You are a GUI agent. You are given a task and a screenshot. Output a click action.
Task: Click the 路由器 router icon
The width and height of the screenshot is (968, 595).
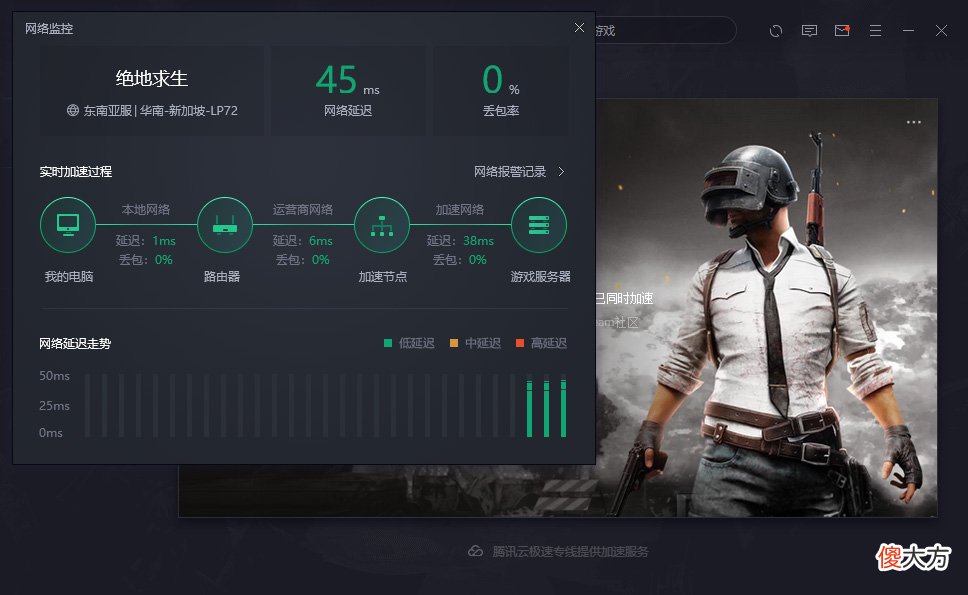(225, 225)
